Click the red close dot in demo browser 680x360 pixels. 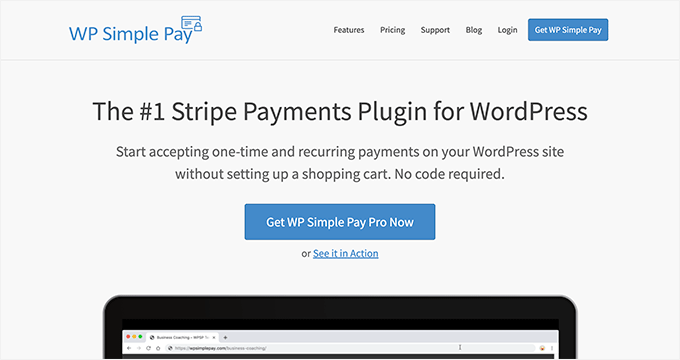pos(128,337)
